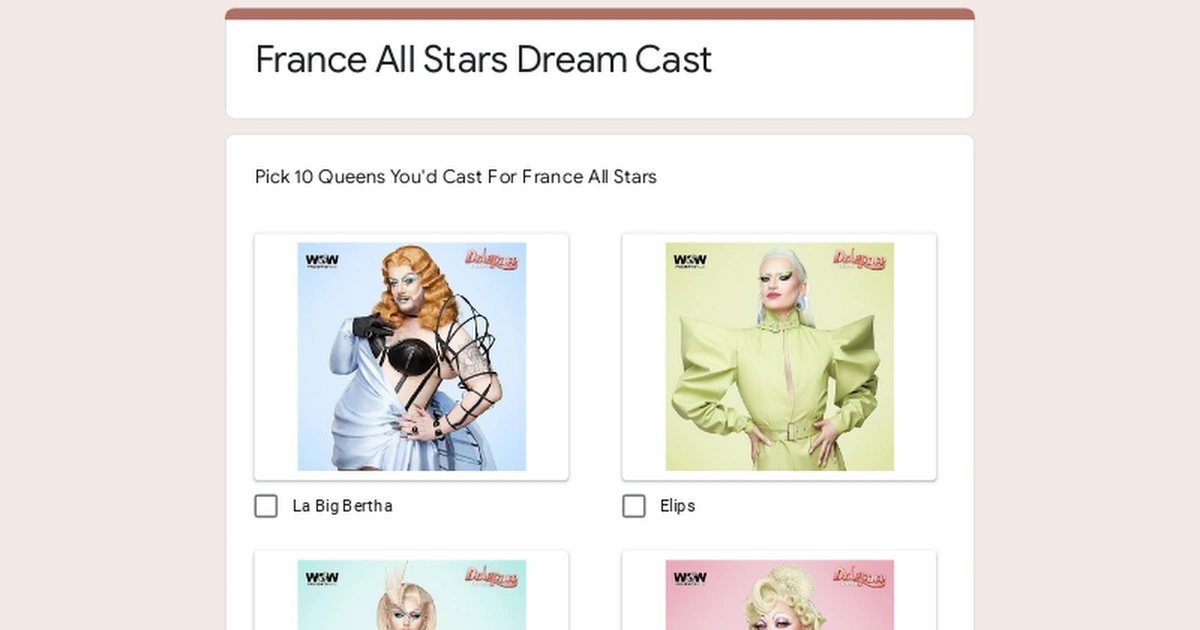Image resolution: width=1200 pixels, height=630 pixels.
Task: Open the turquoise photo at bottom left
Action: click(x=411, y=600)
